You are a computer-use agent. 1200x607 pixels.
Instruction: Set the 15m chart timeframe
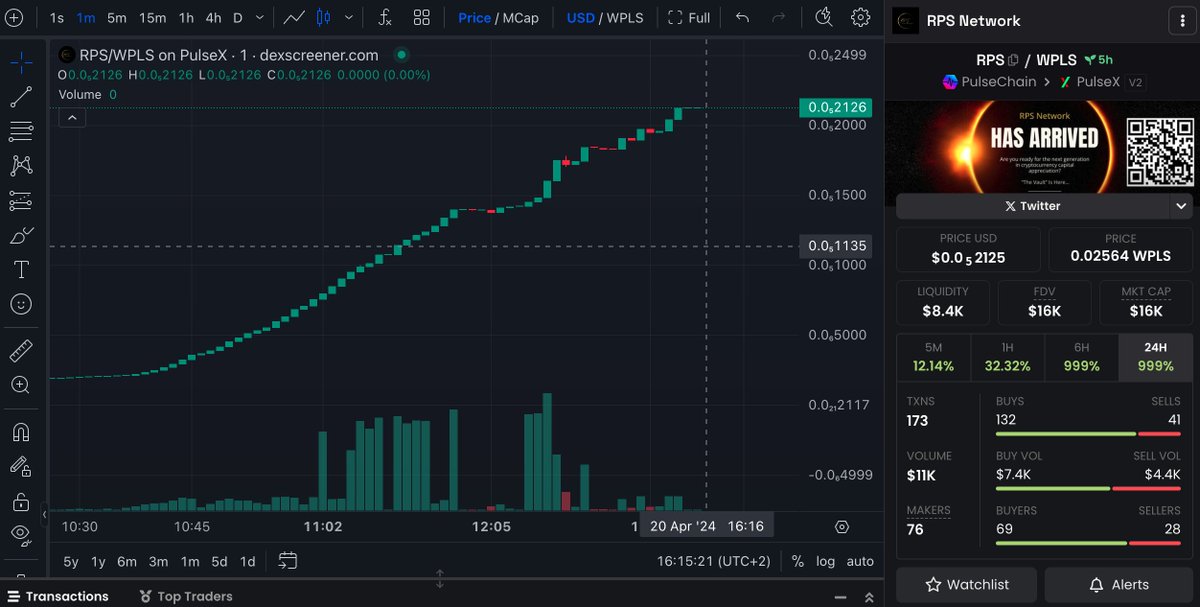tap(152, 17)
